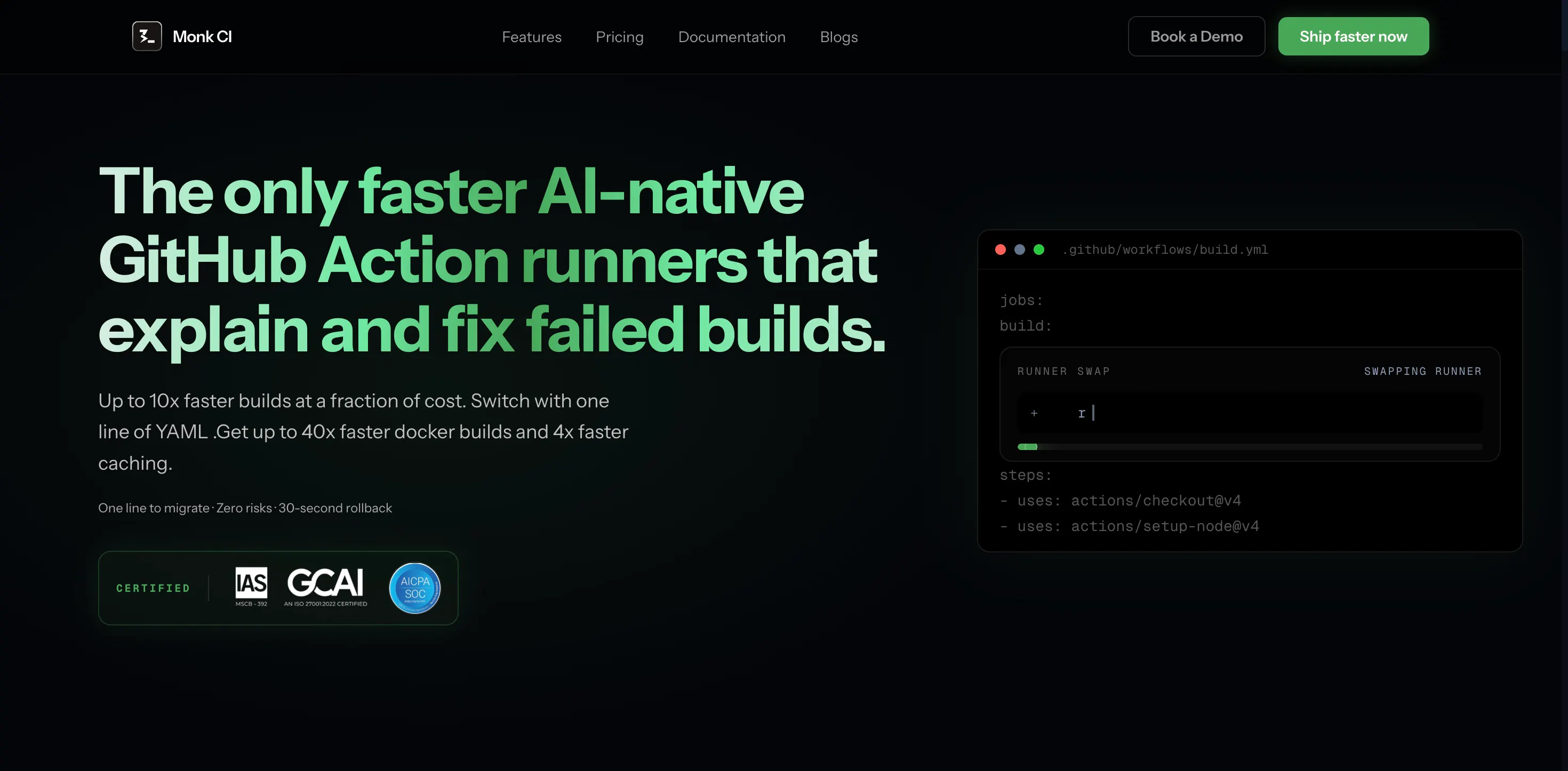Viewport: 1568px width, 771px height.
Task: Click the 'One line to migrate' tagline
Action: tap(245, 508)
